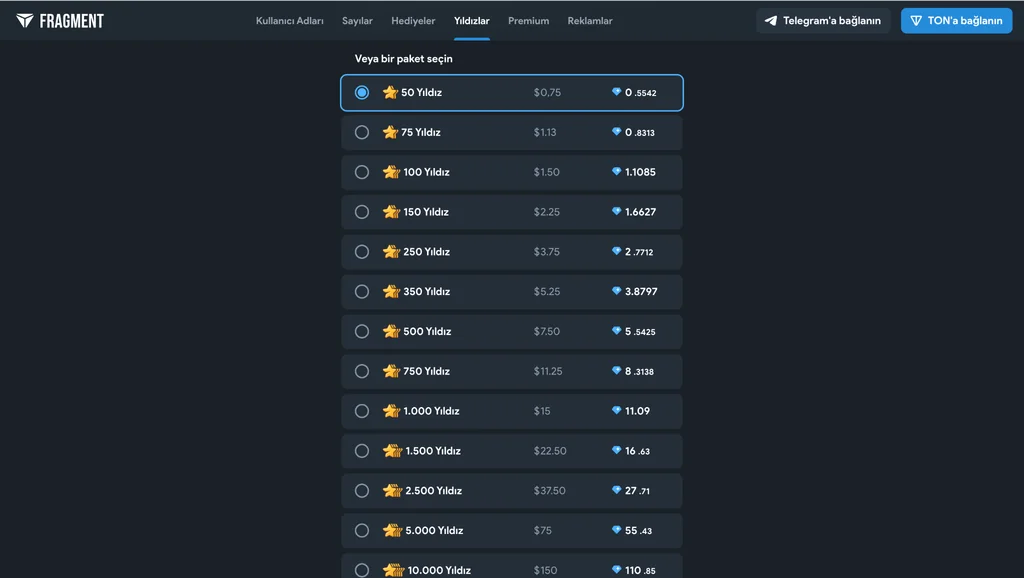Click the $1.50 price text

[547, 172]
